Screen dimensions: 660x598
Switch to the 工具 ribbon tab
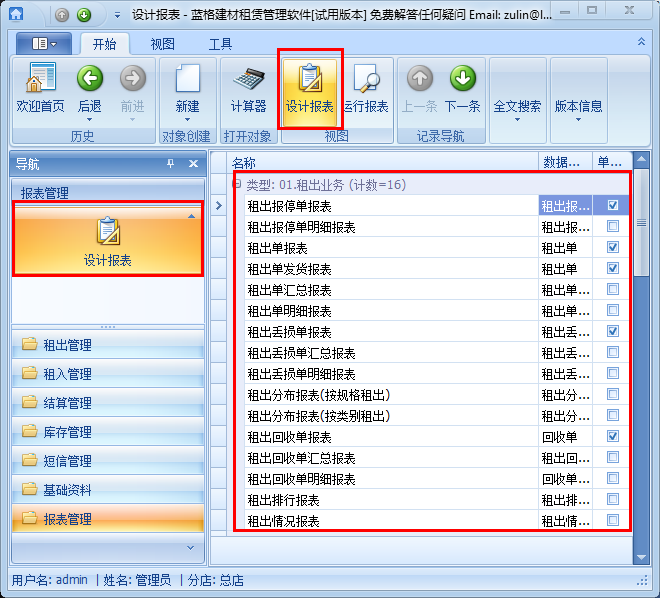tap(221, 44)
